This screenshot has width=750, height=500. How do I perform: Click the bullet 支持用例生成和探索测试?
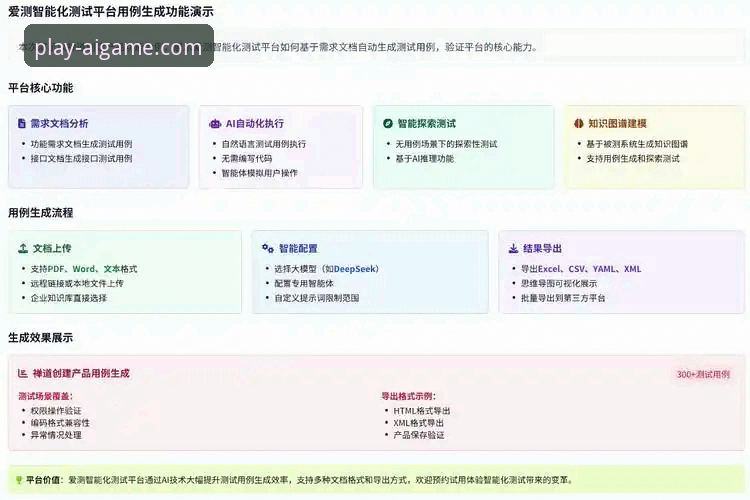pyautogui.click(x=633, y=158)
